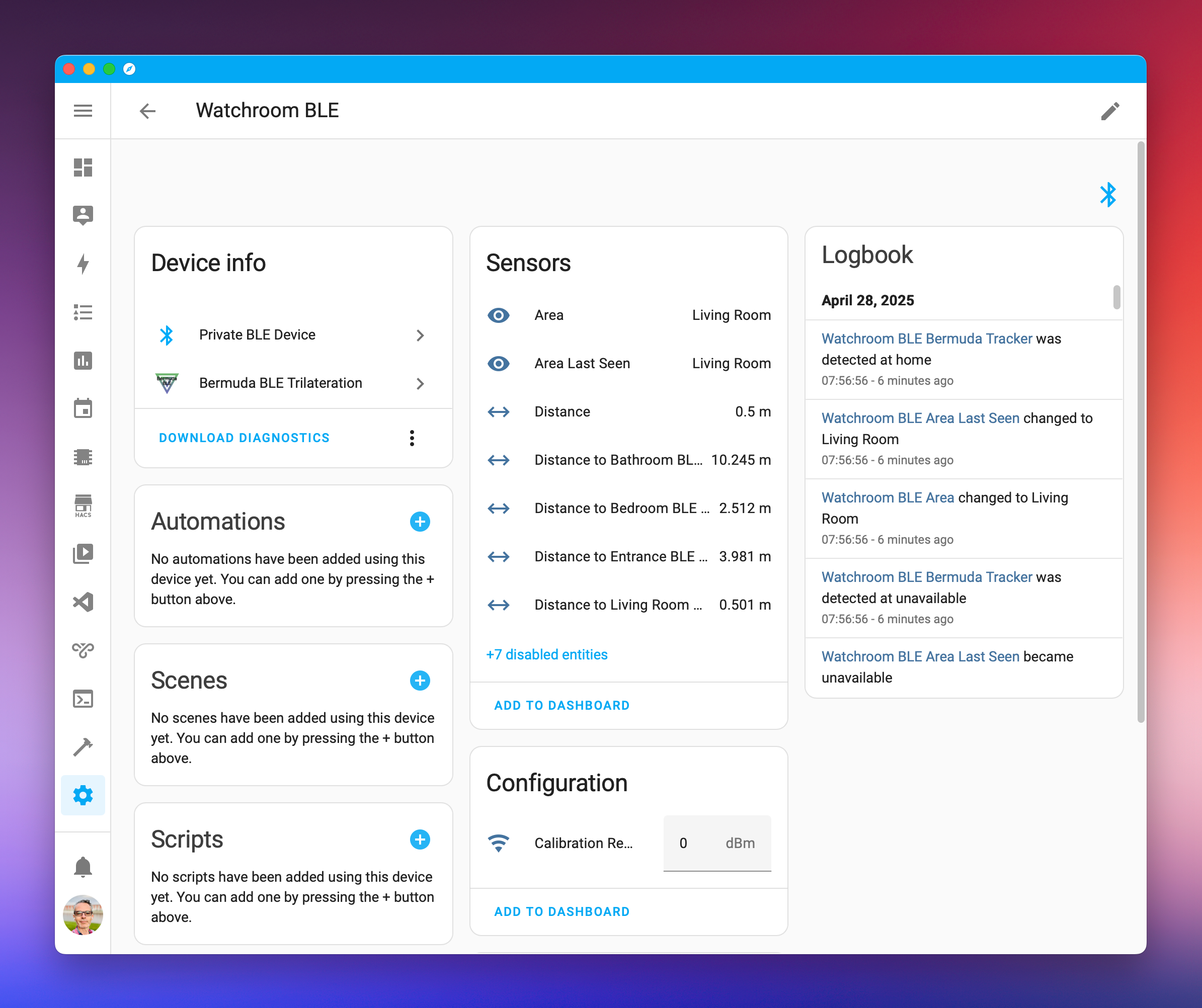
Task: Open the user profile avatar
Action: tap(83, 915)
